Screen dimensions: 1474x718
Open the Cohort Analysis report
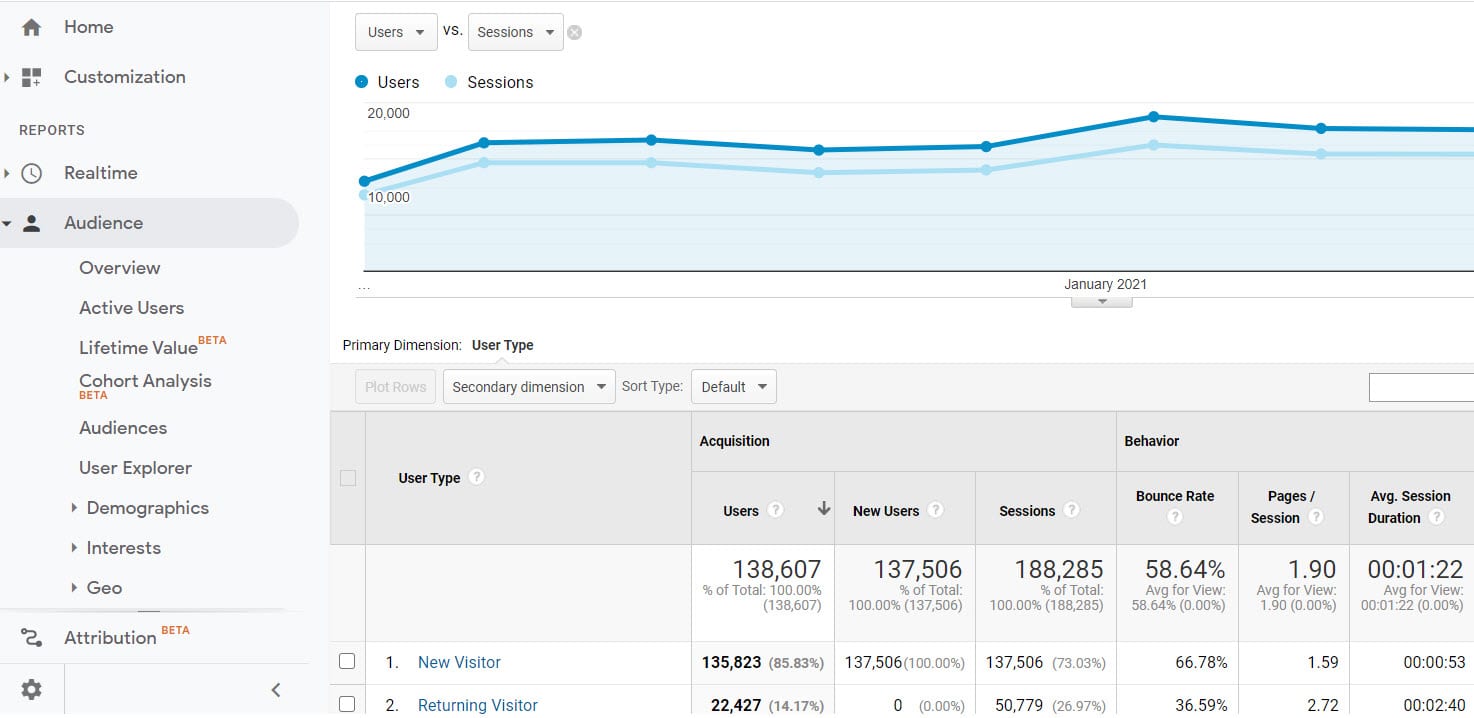tap(145, 381)
